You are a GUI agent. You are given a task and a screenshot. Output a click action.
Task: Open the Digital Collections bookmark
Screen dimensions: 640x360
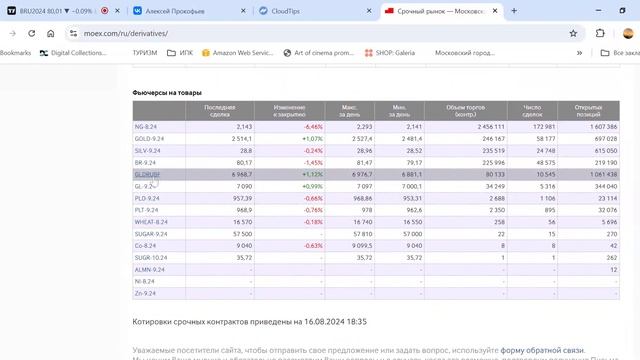73,53
